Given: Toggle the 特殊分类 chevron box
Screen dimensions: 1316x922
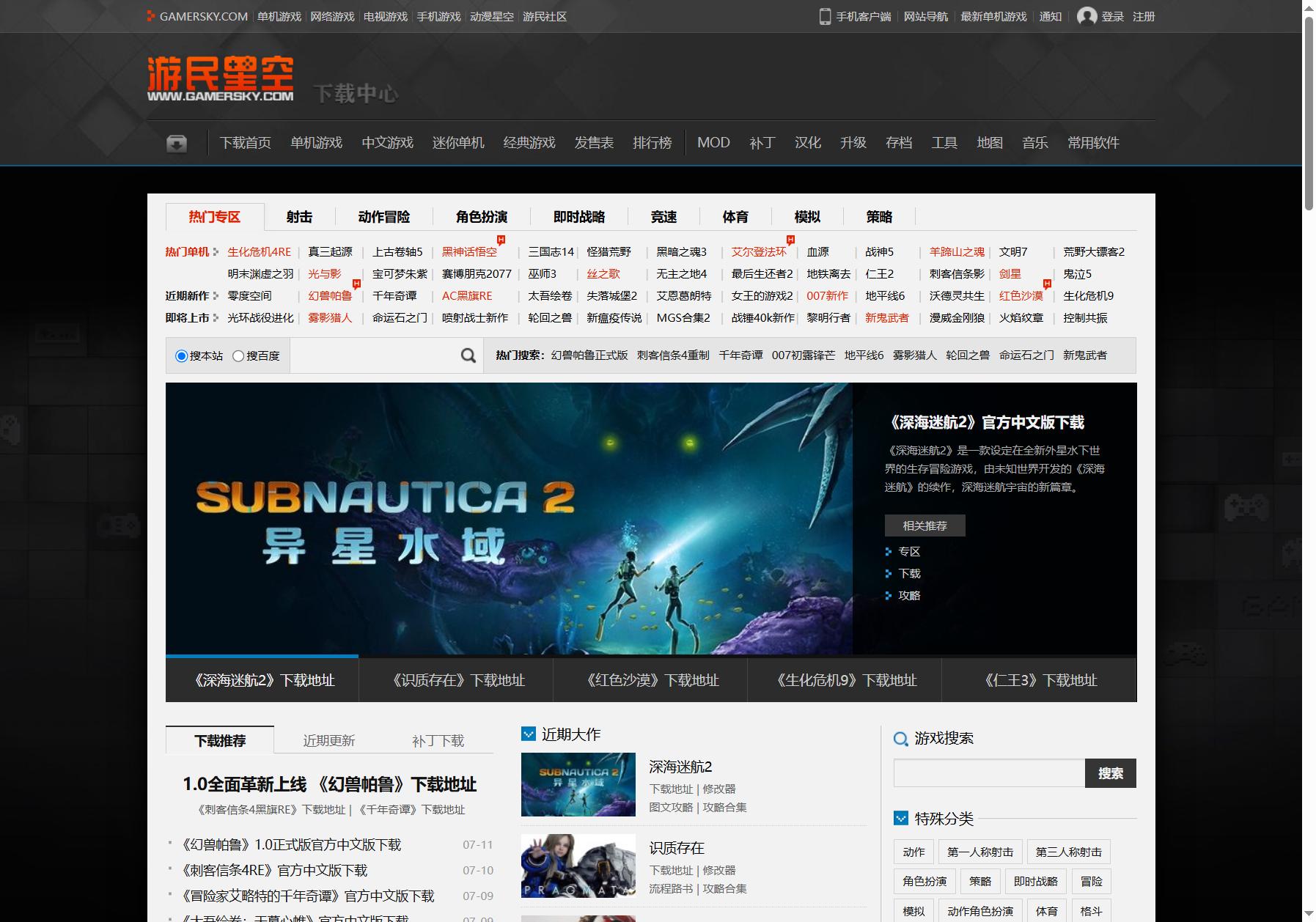Looking at the screenshot, I should point(901,818).
